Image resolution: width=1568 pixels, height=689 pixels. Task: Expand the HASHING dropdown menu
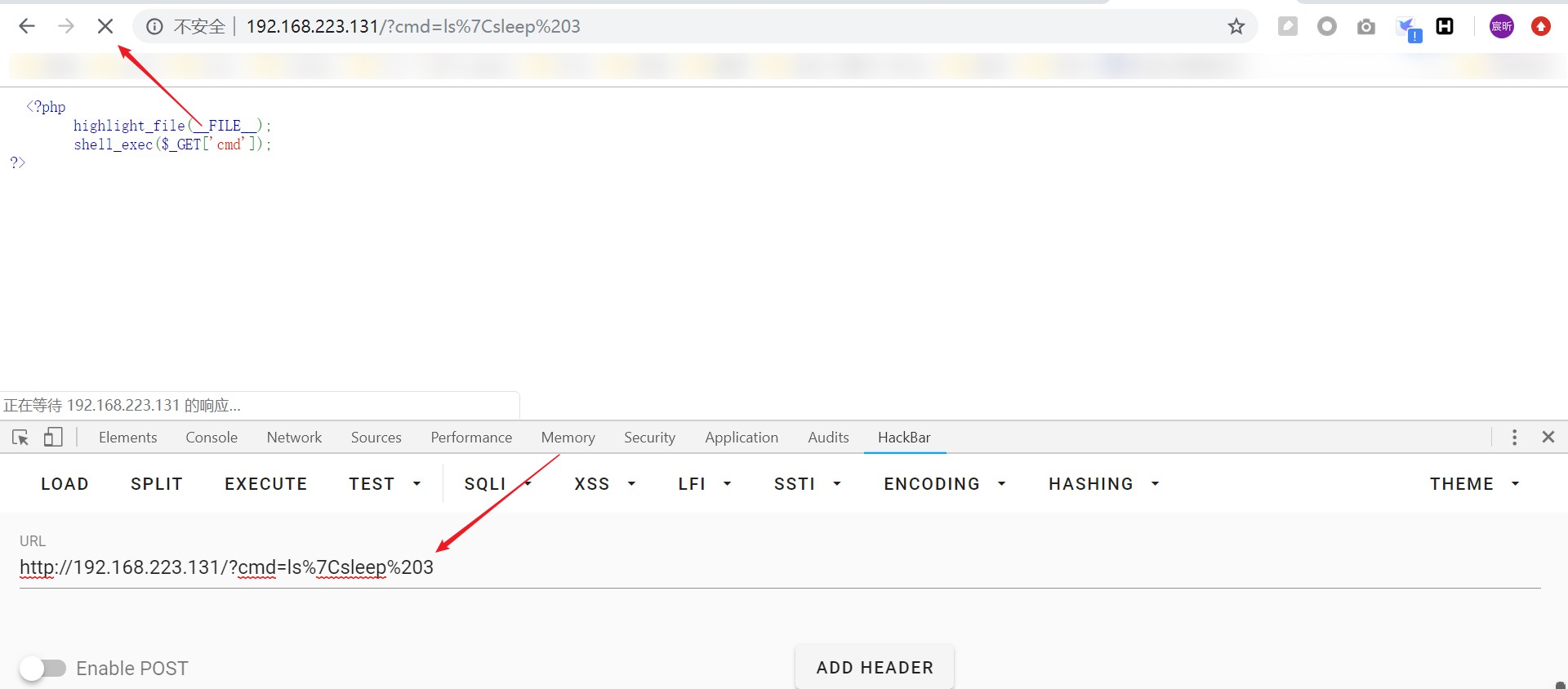click(x=1104, y=484)
